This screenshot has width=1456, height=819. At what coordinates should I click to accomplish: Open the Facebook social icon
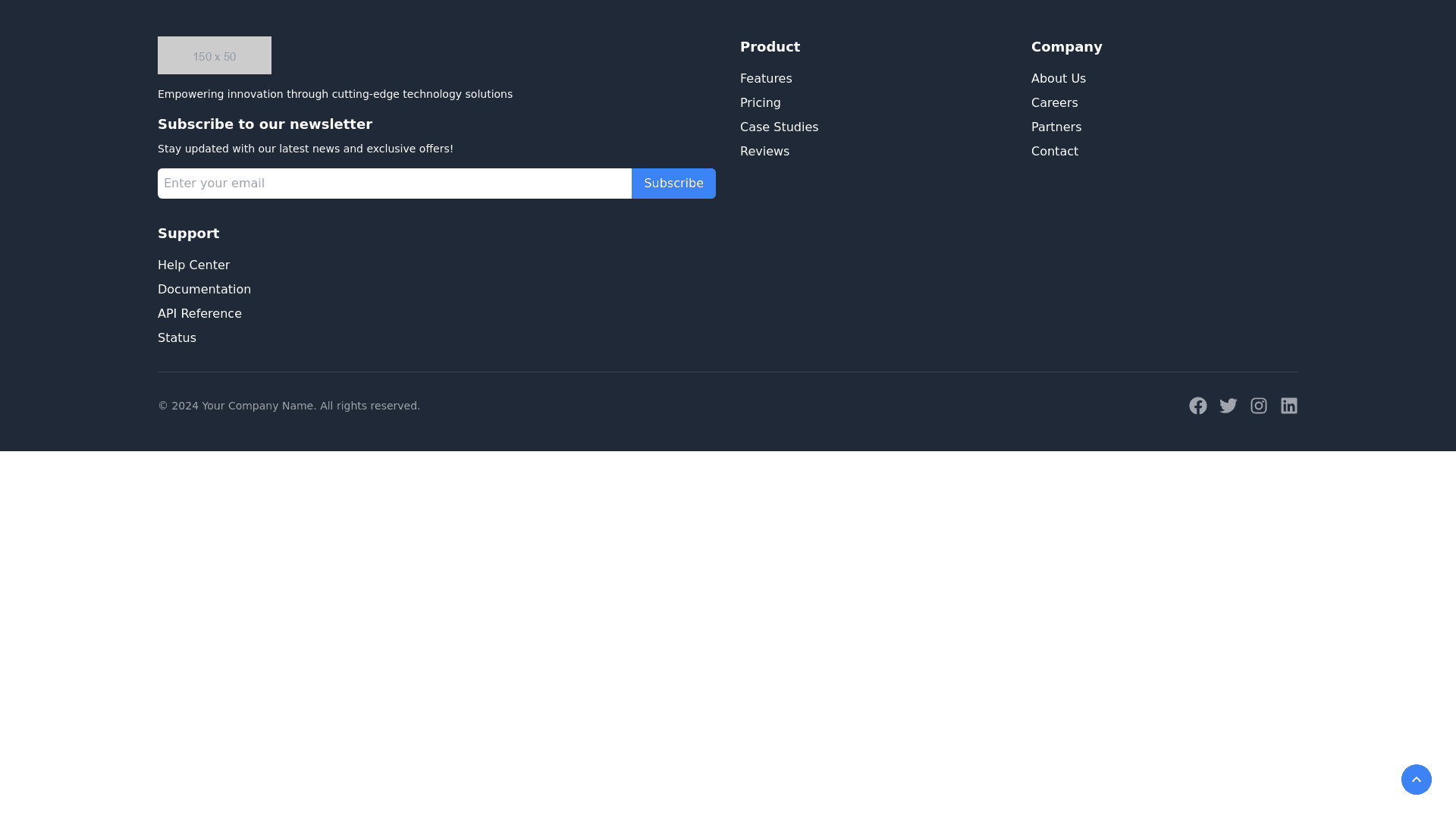[1198, 406]
